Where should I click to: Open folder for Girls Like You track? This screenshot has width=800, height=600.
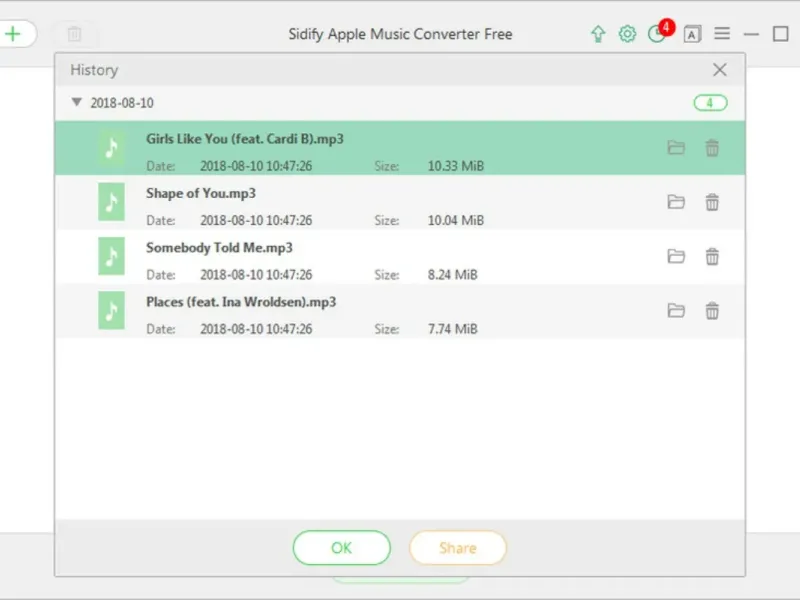tap(676, 148)
